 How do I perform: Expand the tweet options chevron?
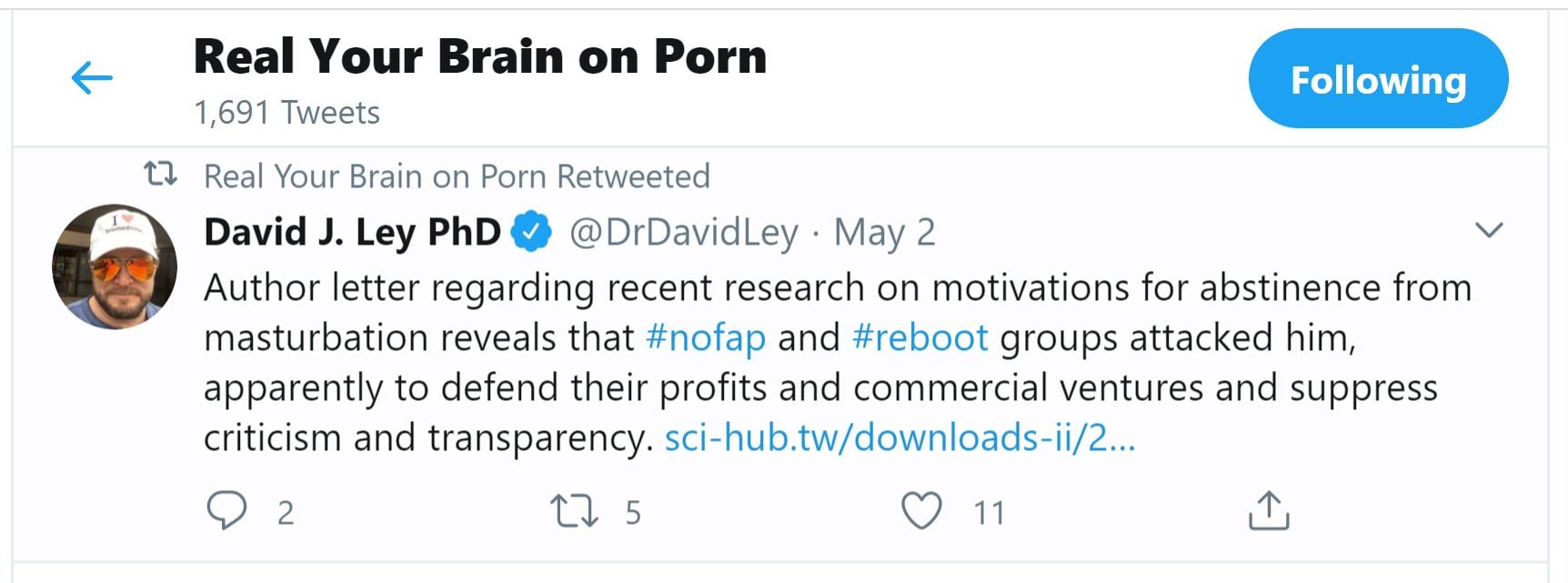tap(1488, 230)
